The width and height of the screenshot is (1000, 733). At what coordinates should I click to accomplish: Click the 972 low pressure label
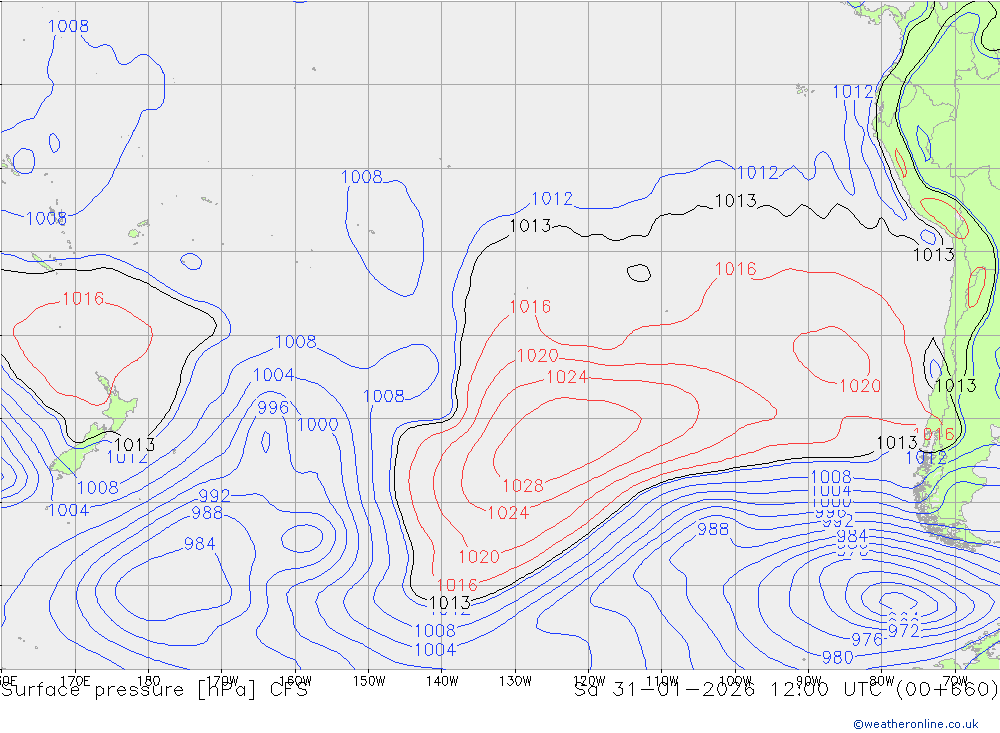[x=904, y=631]
